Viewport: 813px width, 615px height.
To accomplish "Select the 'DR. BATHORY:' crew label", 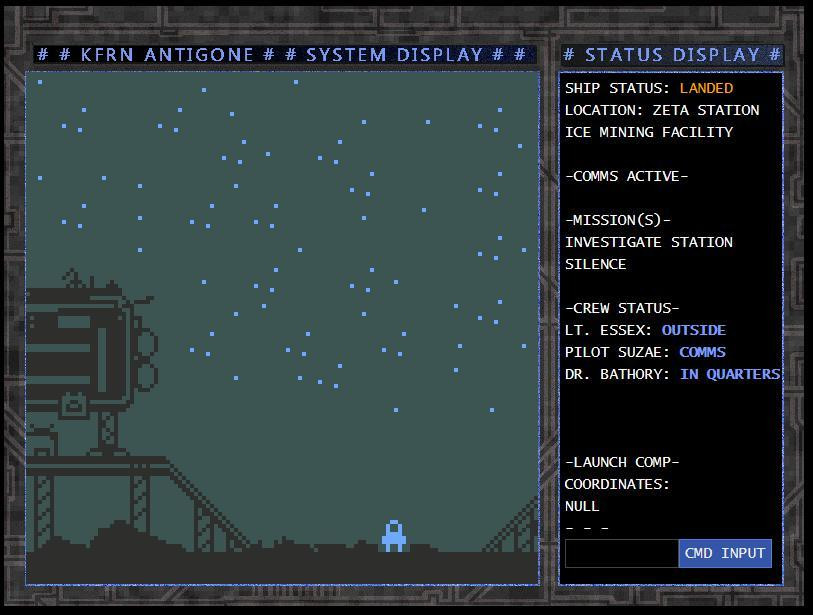I will coord(618,374).
